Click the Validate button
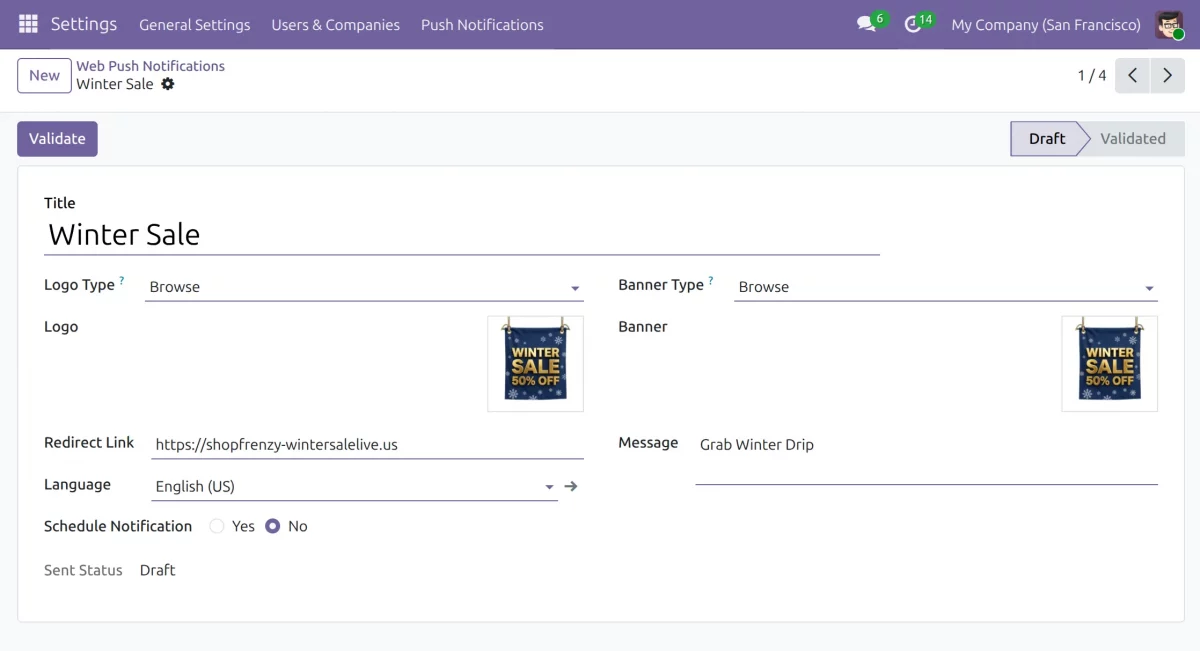 57,139
